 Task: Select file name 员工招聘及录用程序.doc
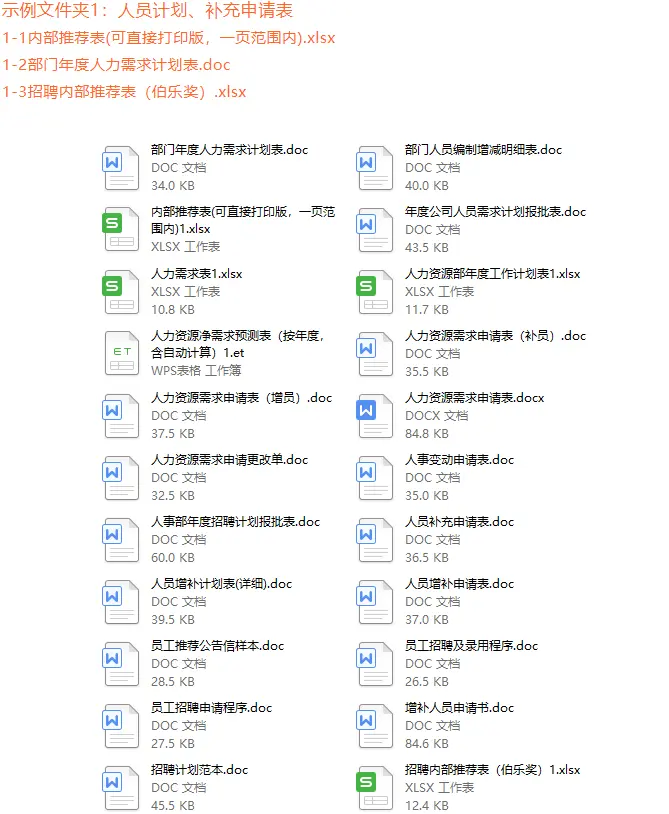(471, 646)
